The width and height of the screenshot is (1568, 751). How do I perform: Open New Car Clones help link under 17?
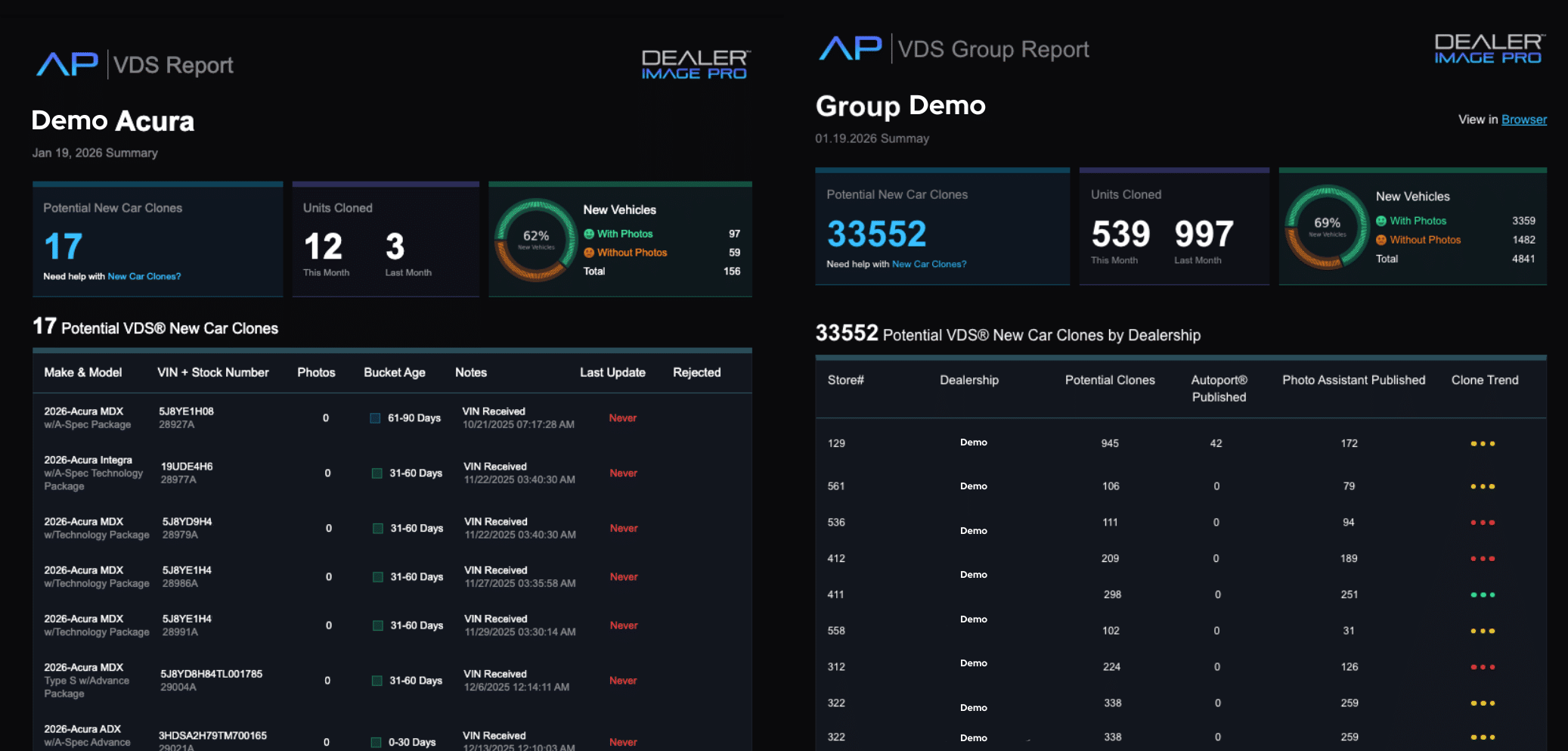point(144,277)
